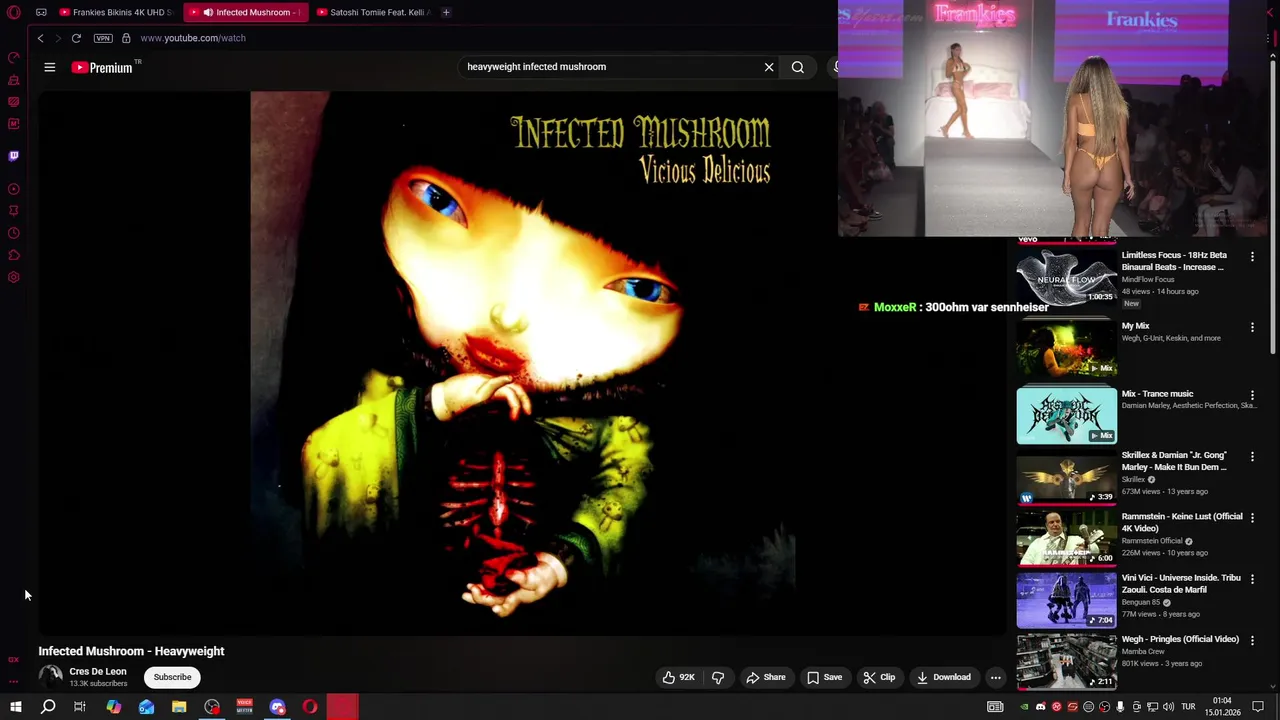Click the Infected Mushroom Heavyweight video player
Image resolution: width=1280 pixels, height=720 pixels.
click(522, 363)
